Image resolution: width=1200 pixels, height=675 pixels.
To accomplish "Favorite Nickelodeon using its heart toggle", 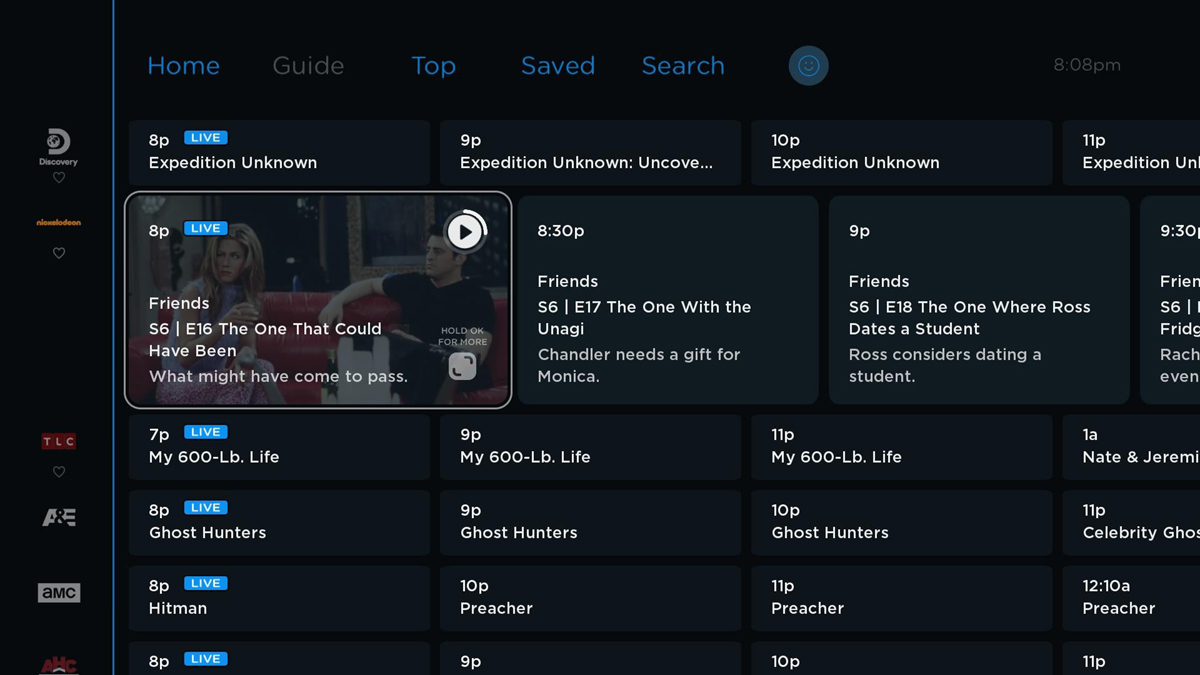I will tap(59, 253).
